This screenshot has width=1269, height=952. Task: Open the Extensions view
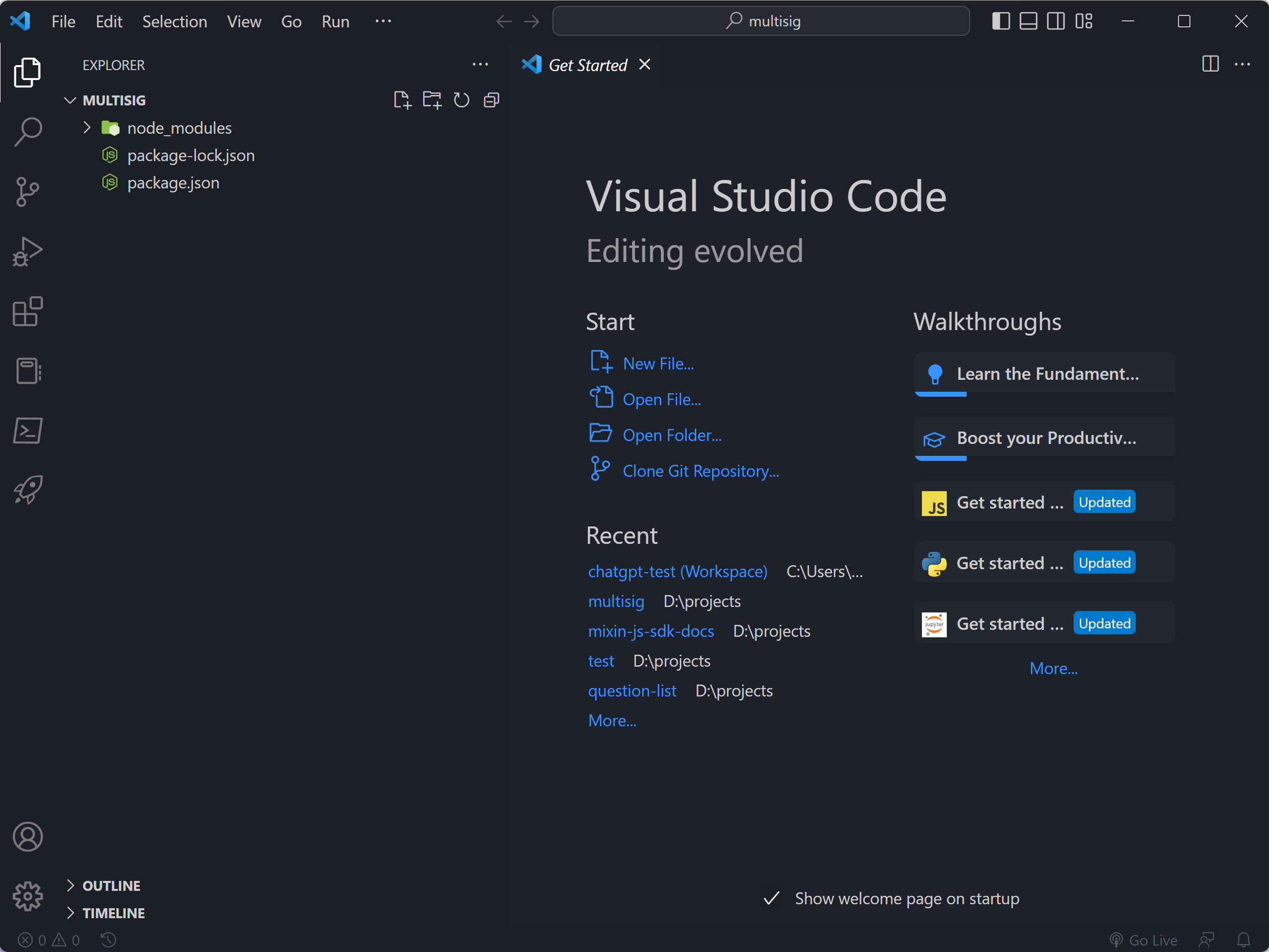point(27,311)
